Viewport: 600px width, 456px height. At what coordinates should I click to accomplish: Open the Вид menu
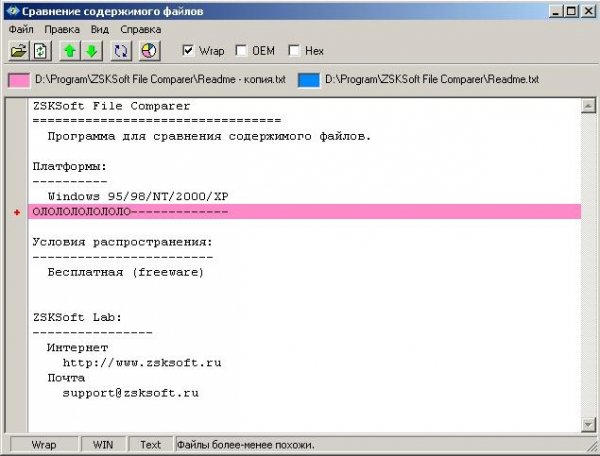click(x=100, y=29)
